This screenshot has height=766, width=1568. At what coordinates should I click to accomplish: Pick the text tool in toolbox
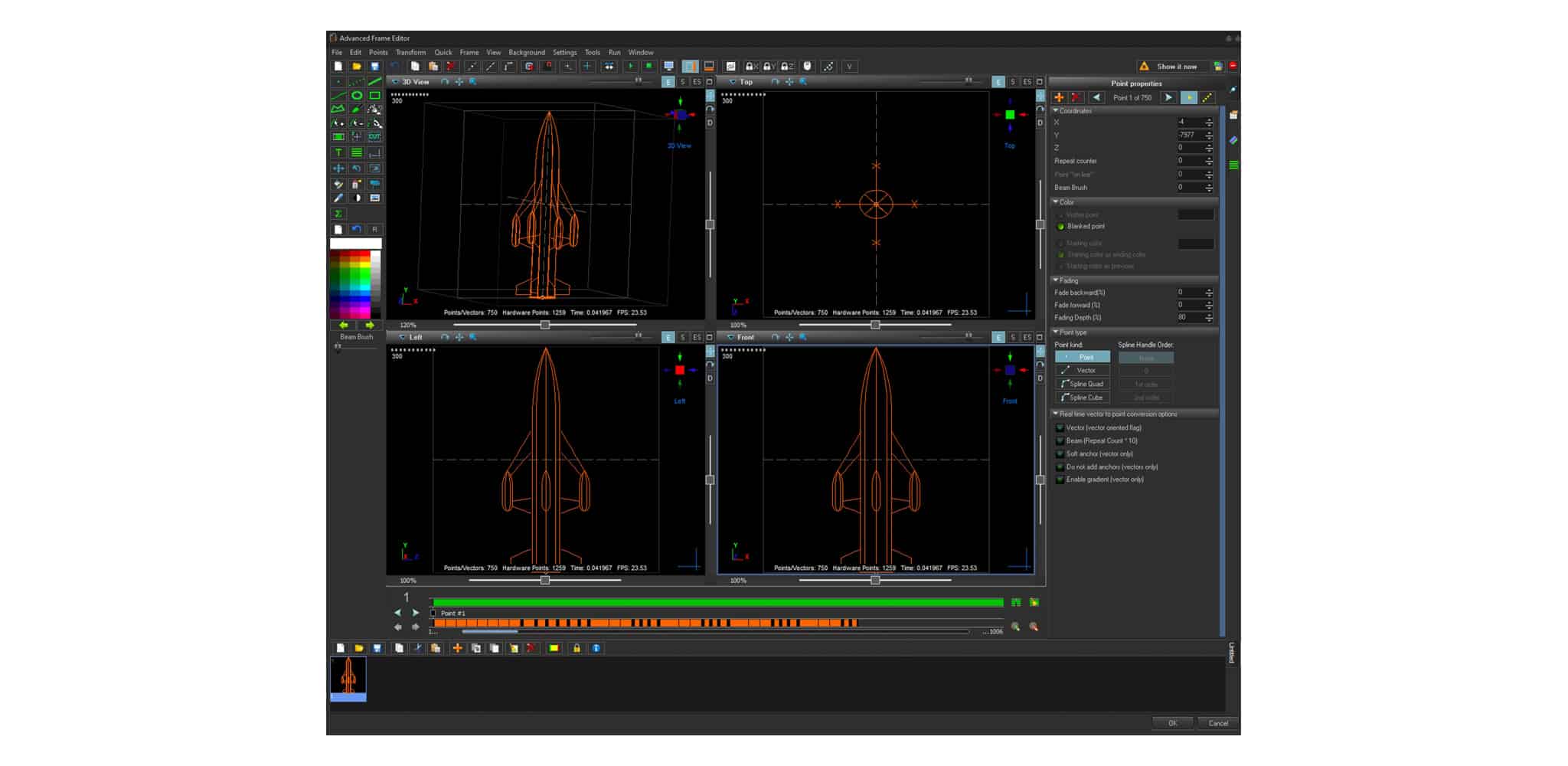click(x=338, y=152)
